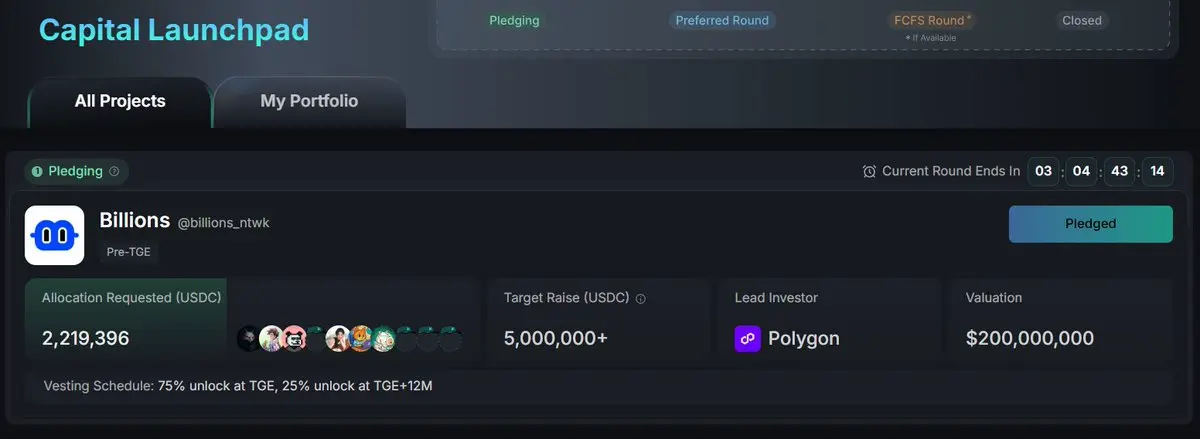This screenshot has width=1200, height=439.
Task: Click the orange cat pledger avatar
Action: coord(361,339)
